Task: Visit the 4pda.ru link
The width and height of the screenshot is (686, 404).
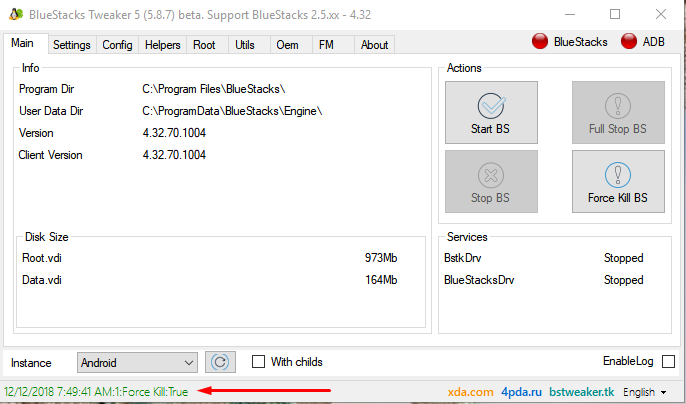Action: pyautogui.click(x=522, y=392)
